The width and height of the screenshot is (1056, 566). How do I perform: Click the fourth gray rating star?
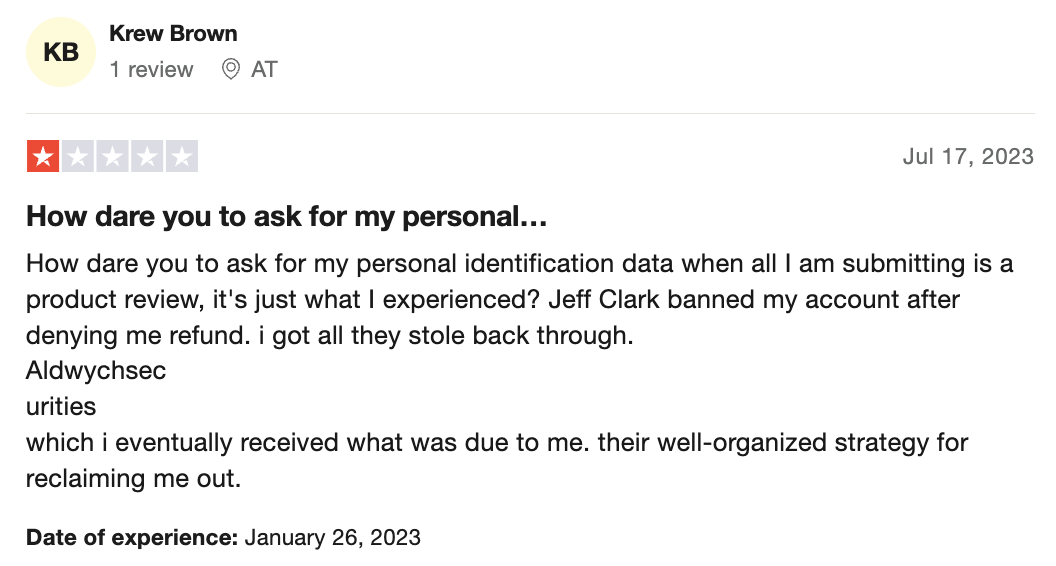point(147,156)
